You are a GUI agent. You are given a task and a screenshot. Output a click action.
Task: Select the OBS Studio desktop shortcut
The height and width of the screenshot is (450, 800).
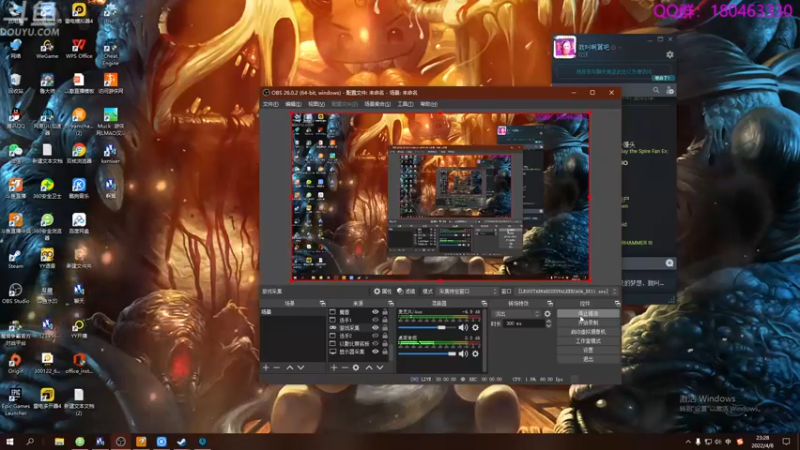[15, 294]
